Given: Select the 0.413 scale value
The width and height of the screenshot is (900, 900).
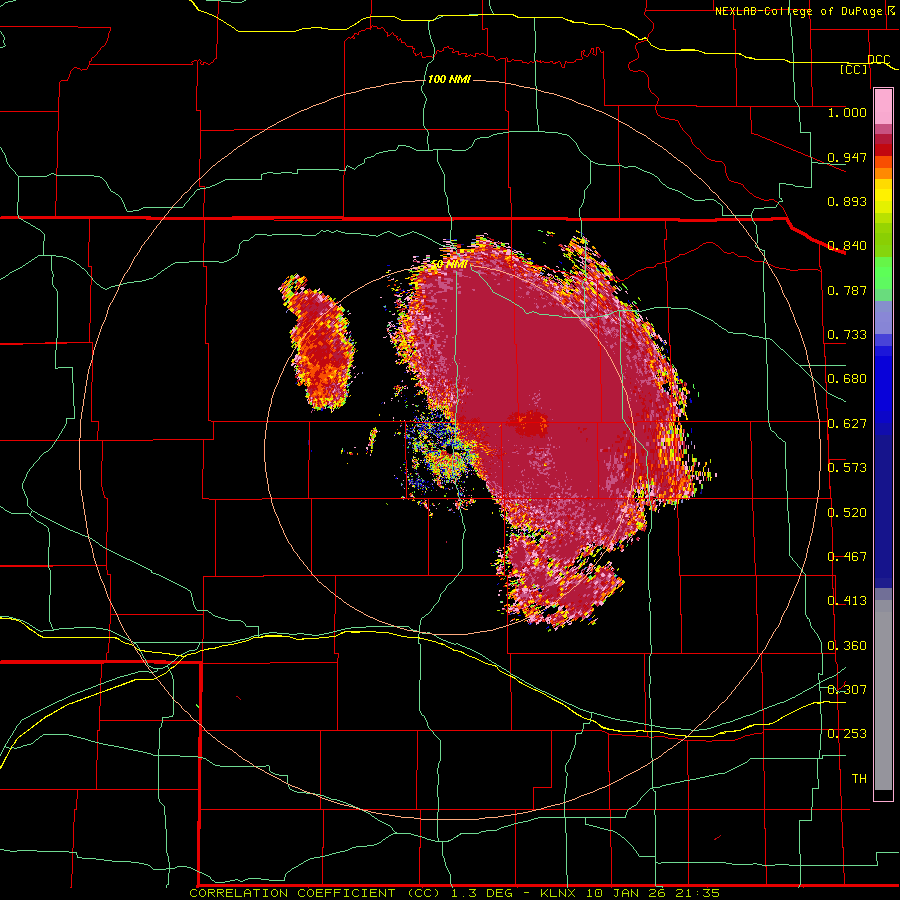Looking at the screenshot, I should (847, 601).
